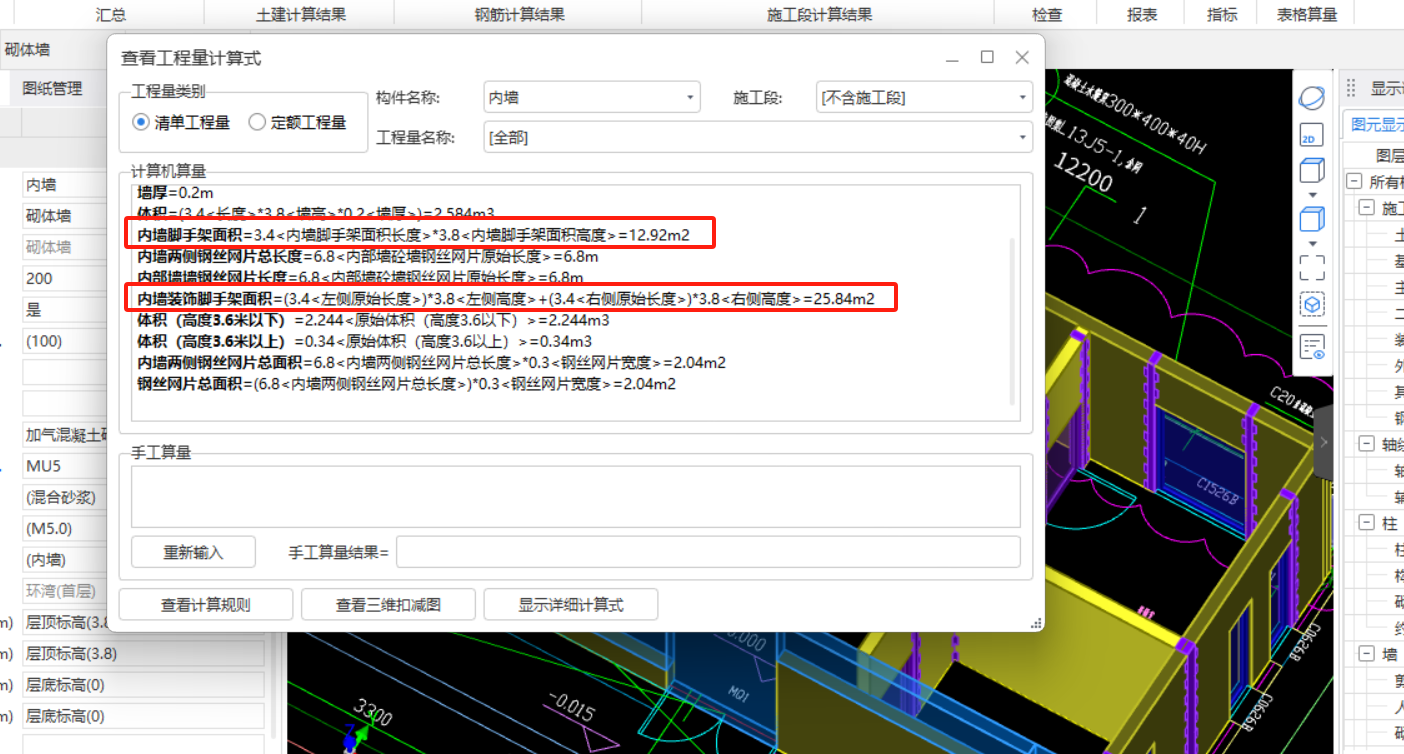Click inside the 手工算量 text area
Image resolution: width=1404 pixels, height=754 pixels.
point(576,496)
